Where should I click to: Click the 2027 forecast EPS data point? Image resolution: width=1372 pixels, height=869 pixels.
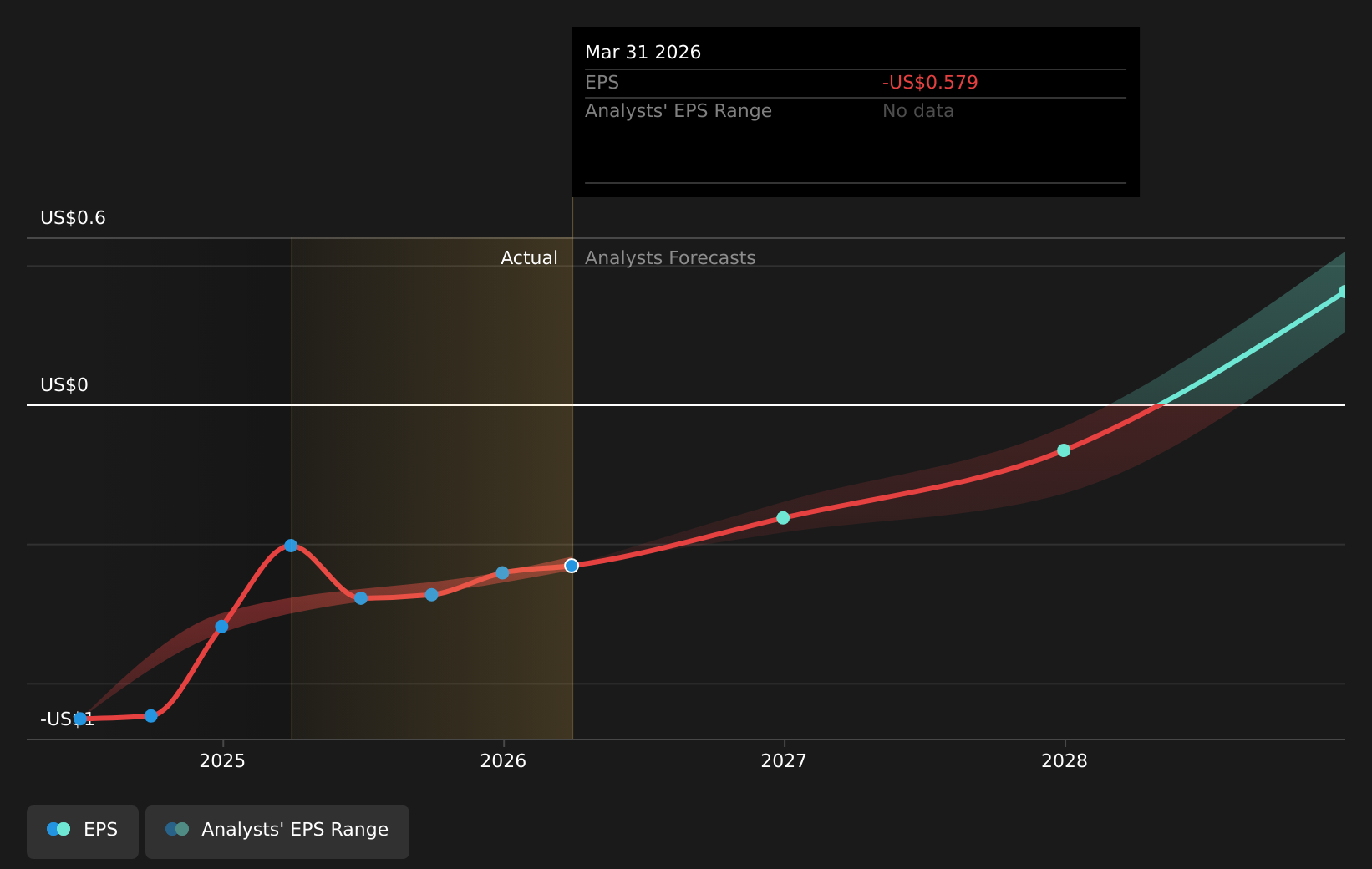[783, 518]
